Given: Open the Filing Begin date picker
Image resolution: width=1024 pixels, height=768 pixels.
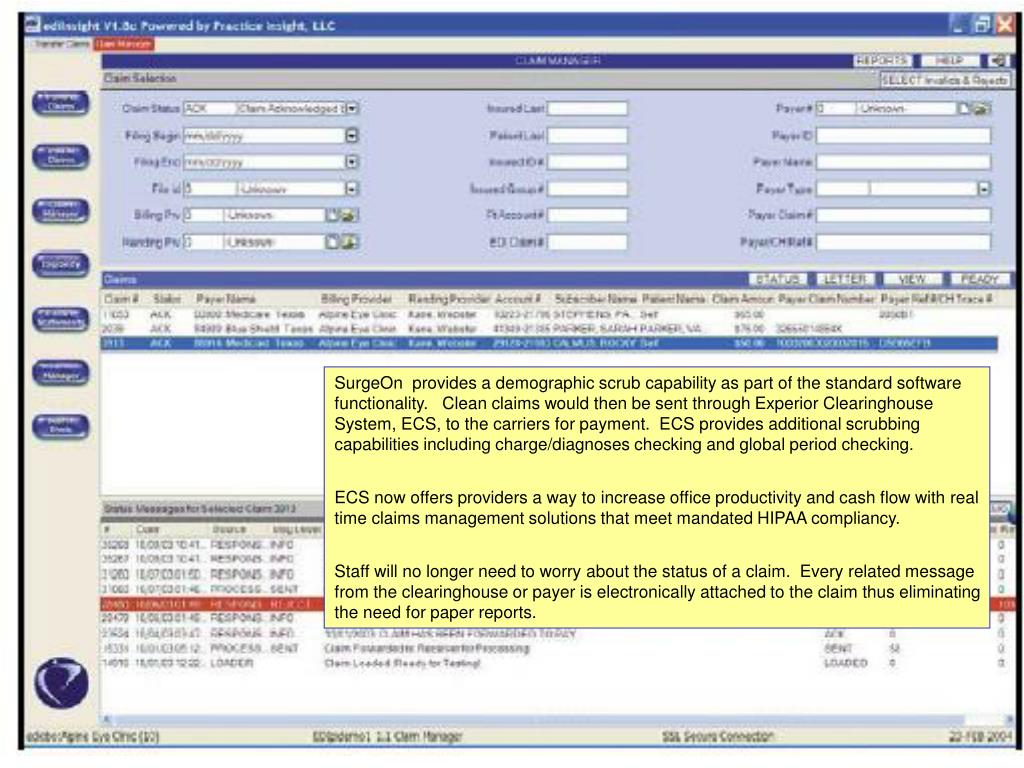Looking at the screenshot, I should pos(352,135).
